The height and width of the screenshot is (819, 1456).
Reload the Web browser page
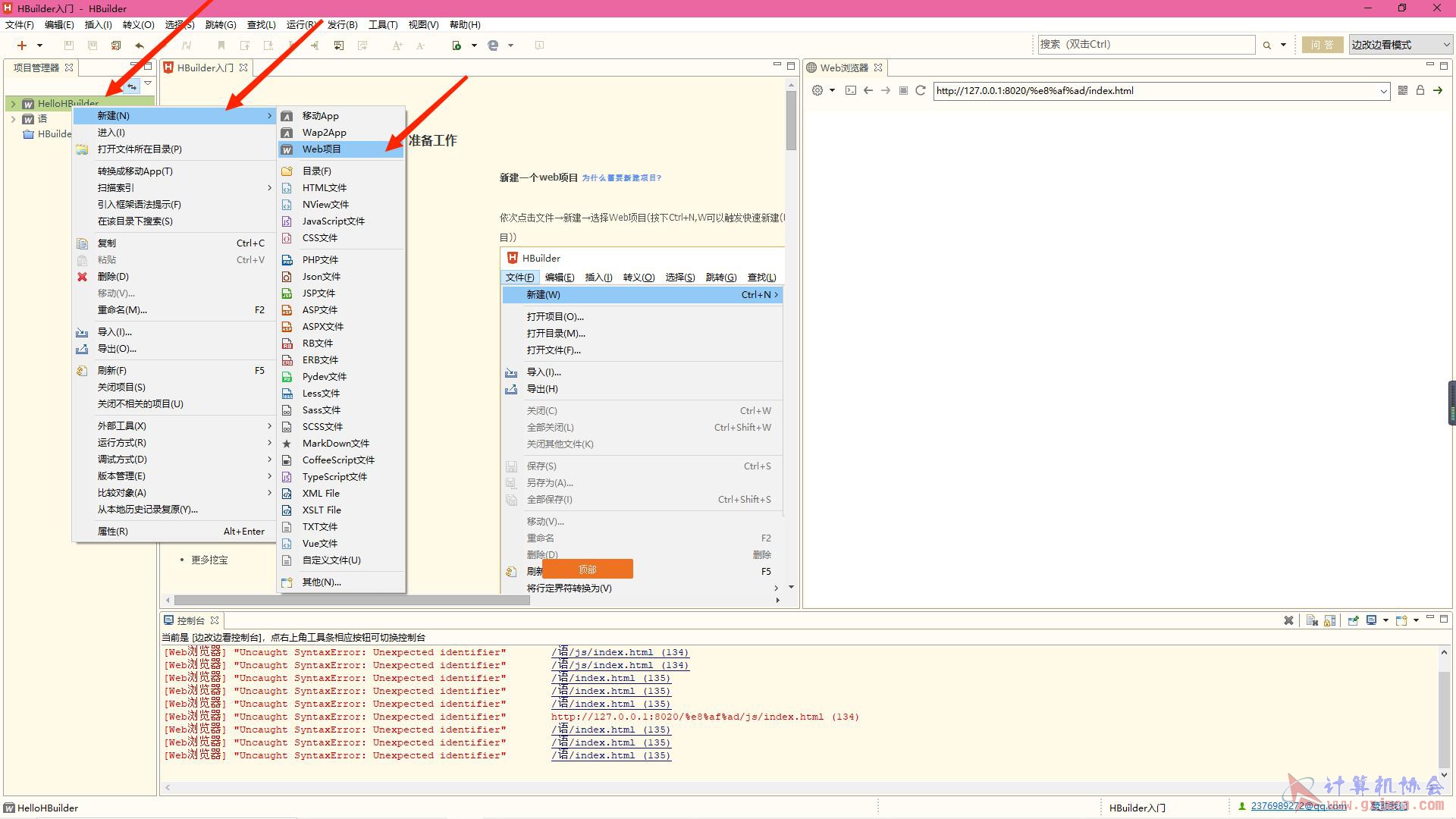(x=921, y=90)
